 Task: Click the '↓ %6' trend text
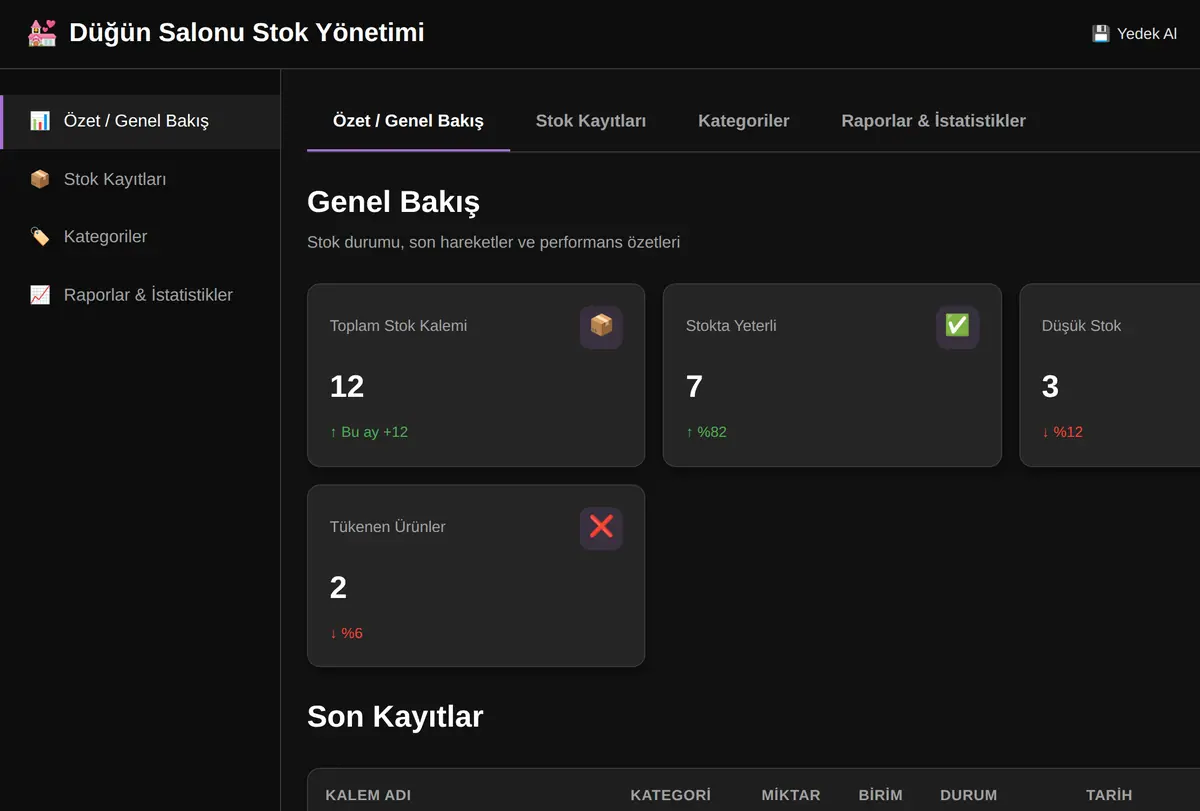[x=346, y=633]
